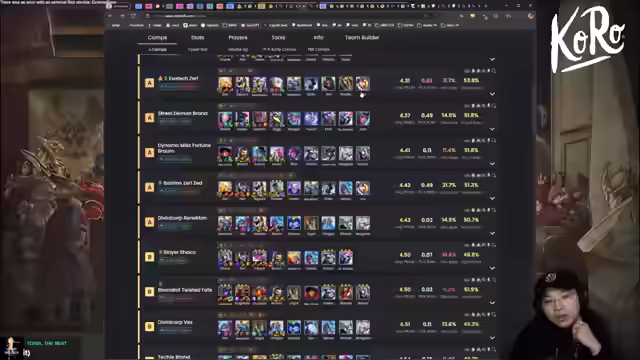Click the 51.8% value in Street Demon Brand row

click(471, 116)
